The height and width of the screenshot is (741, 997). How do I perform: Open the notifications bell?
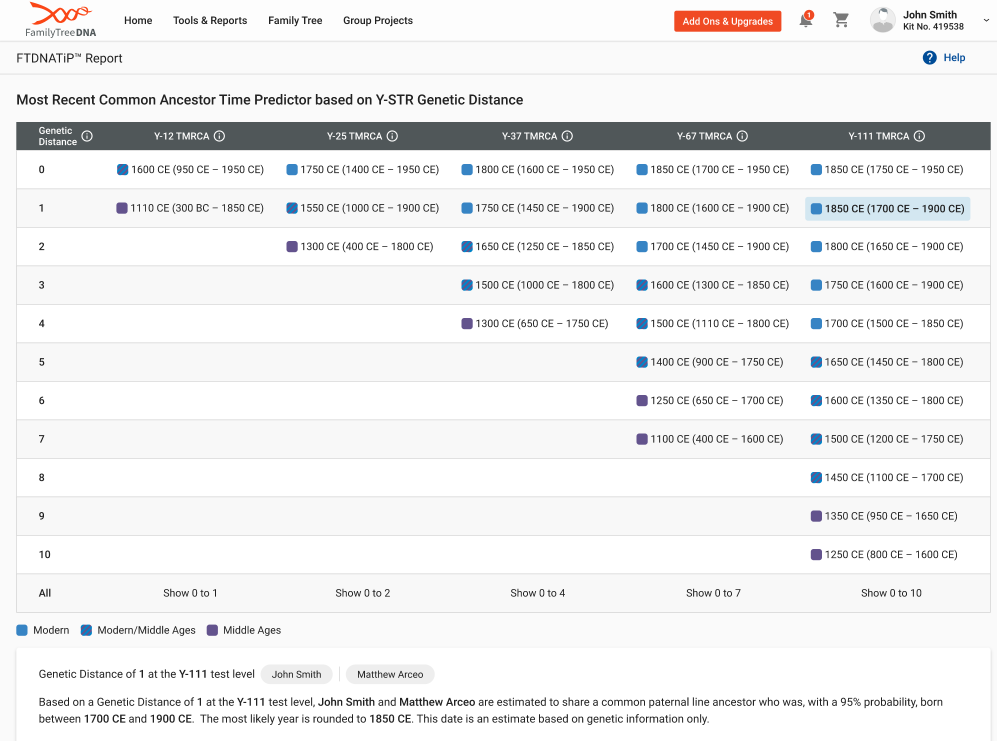(806, 20)
